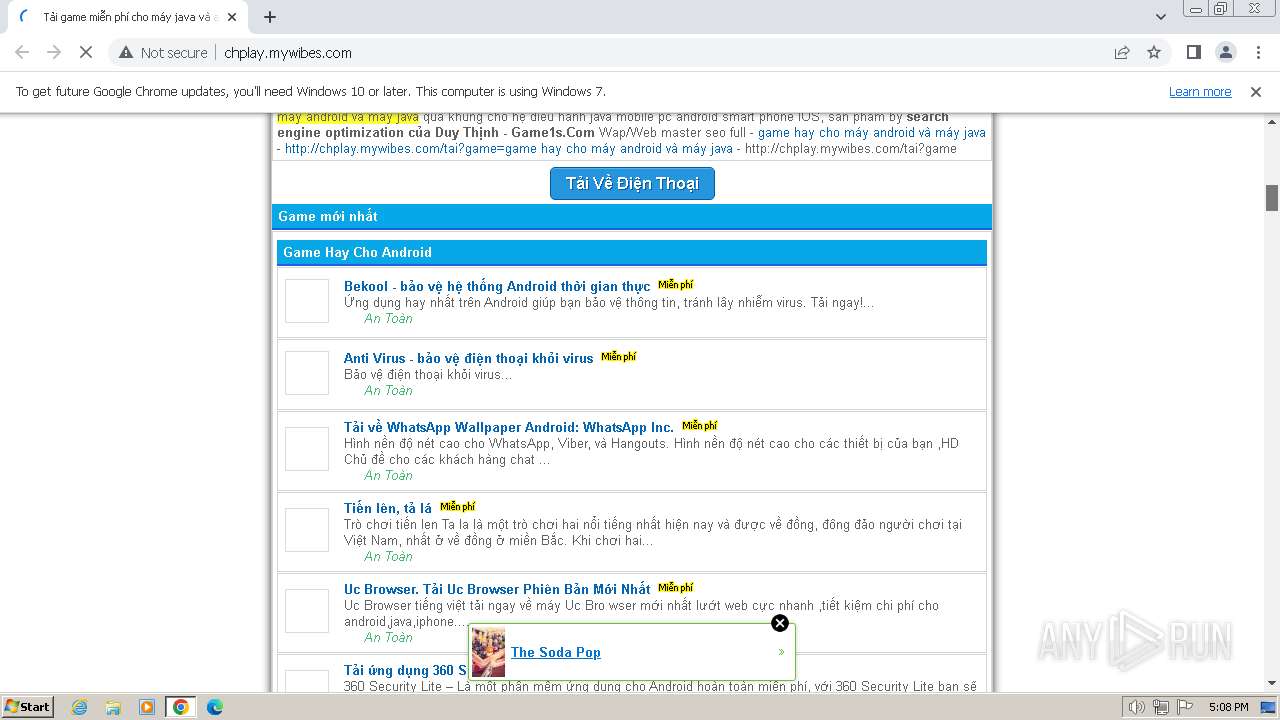
Task: Open The Soda Pop ad link
Action: [556, 652]
